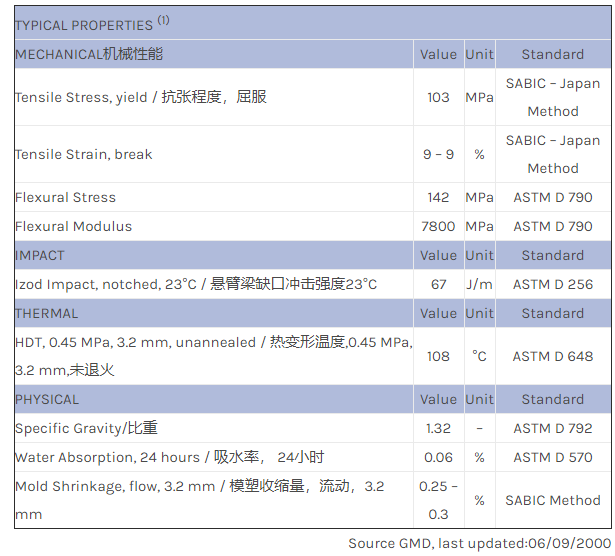Click the Source GMD last updated footnote
This screenshot has height=556, width=615.
479,543
